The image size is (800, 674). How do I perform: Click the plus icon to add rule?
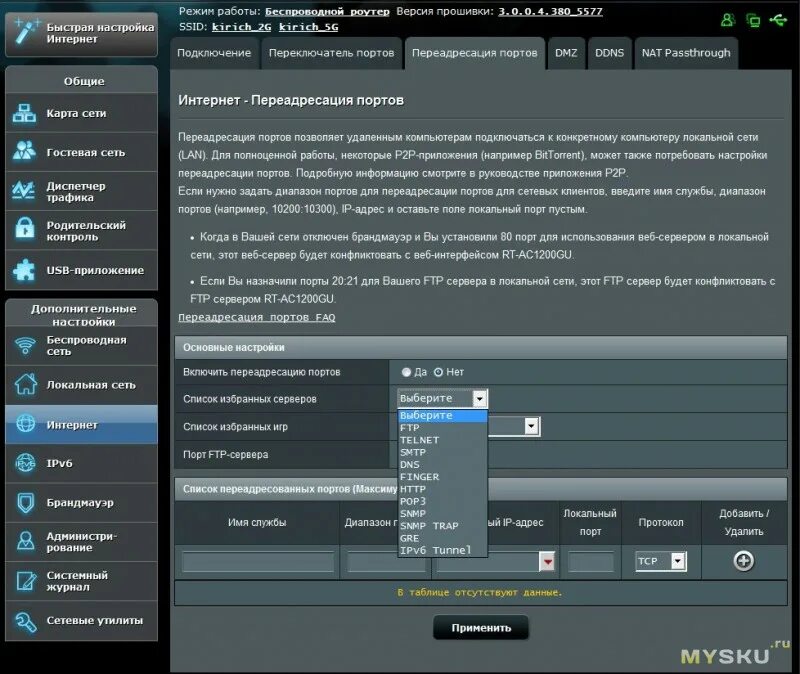(x=743, y=561)
